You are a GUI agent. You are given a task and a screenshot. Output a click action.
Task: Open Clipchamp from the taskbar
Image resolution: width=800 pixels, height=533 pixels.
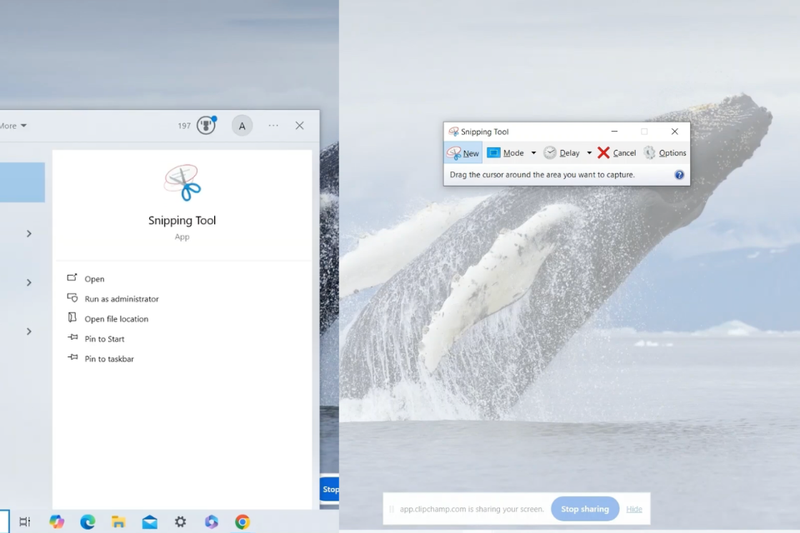[x=211, y=522]
